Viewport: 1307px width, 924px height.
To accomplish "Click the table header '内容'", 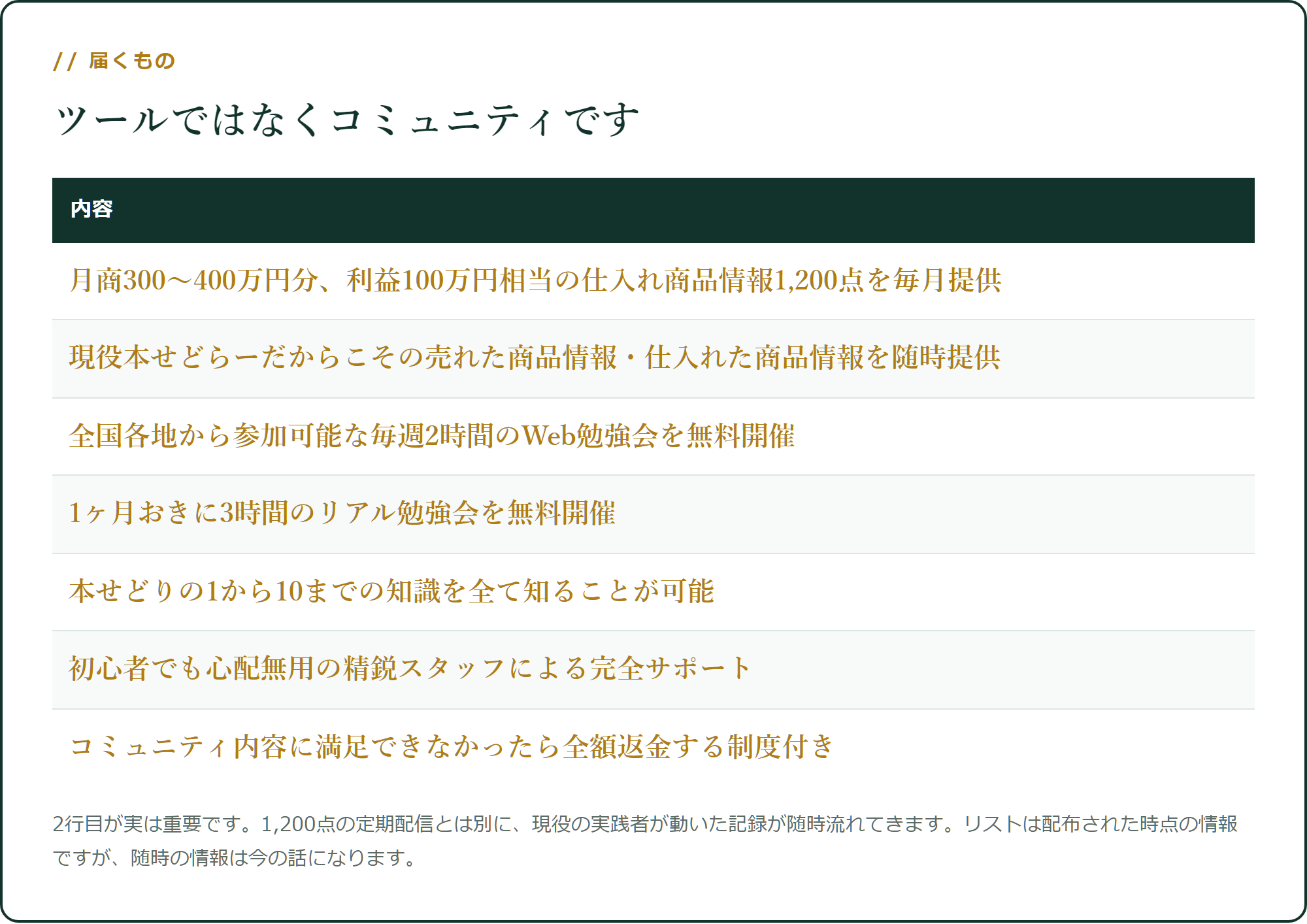I will point(653,210).
